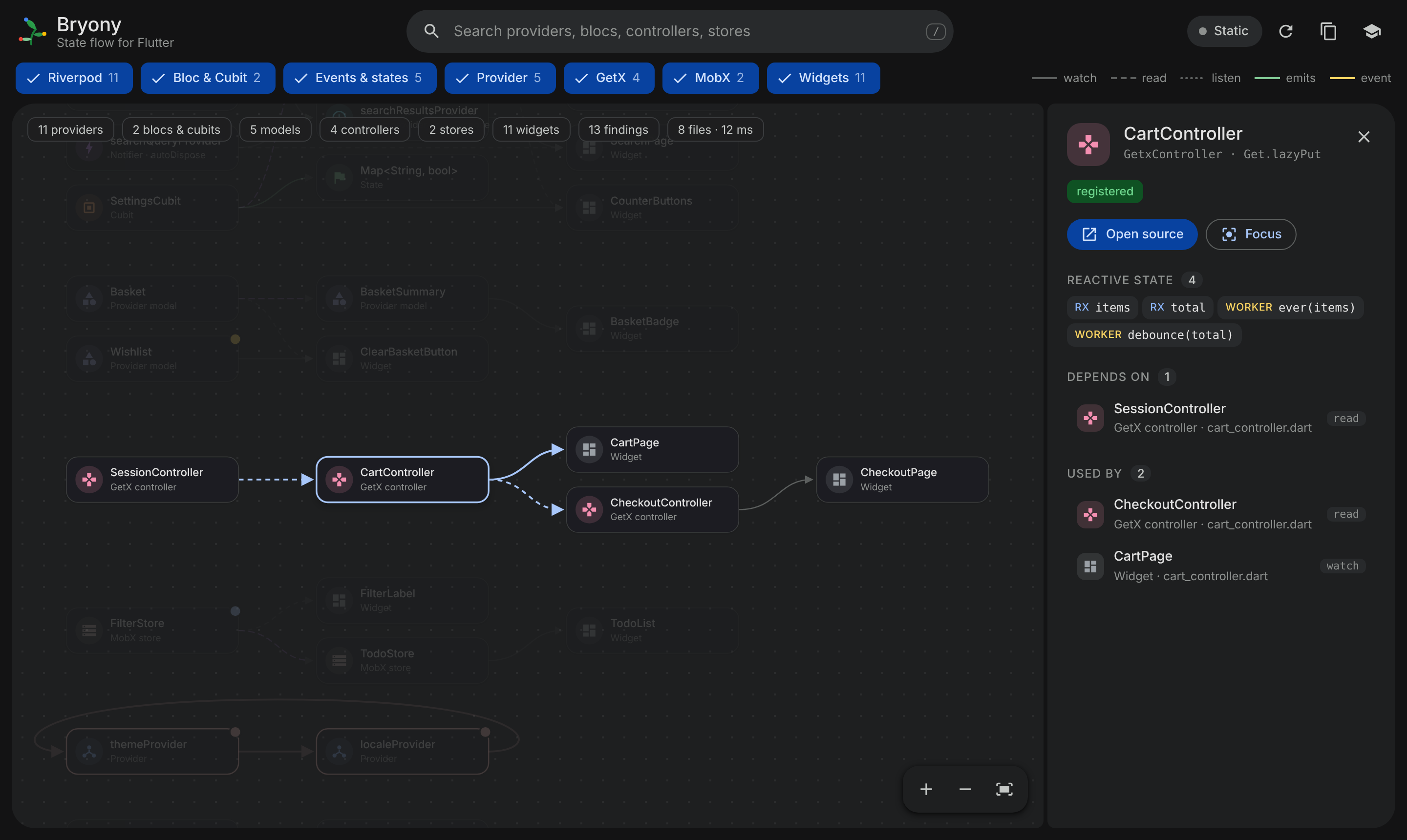Screen dimensions: 1407x840
Task: Click the search magnifier icon
Action: point(431,31)
